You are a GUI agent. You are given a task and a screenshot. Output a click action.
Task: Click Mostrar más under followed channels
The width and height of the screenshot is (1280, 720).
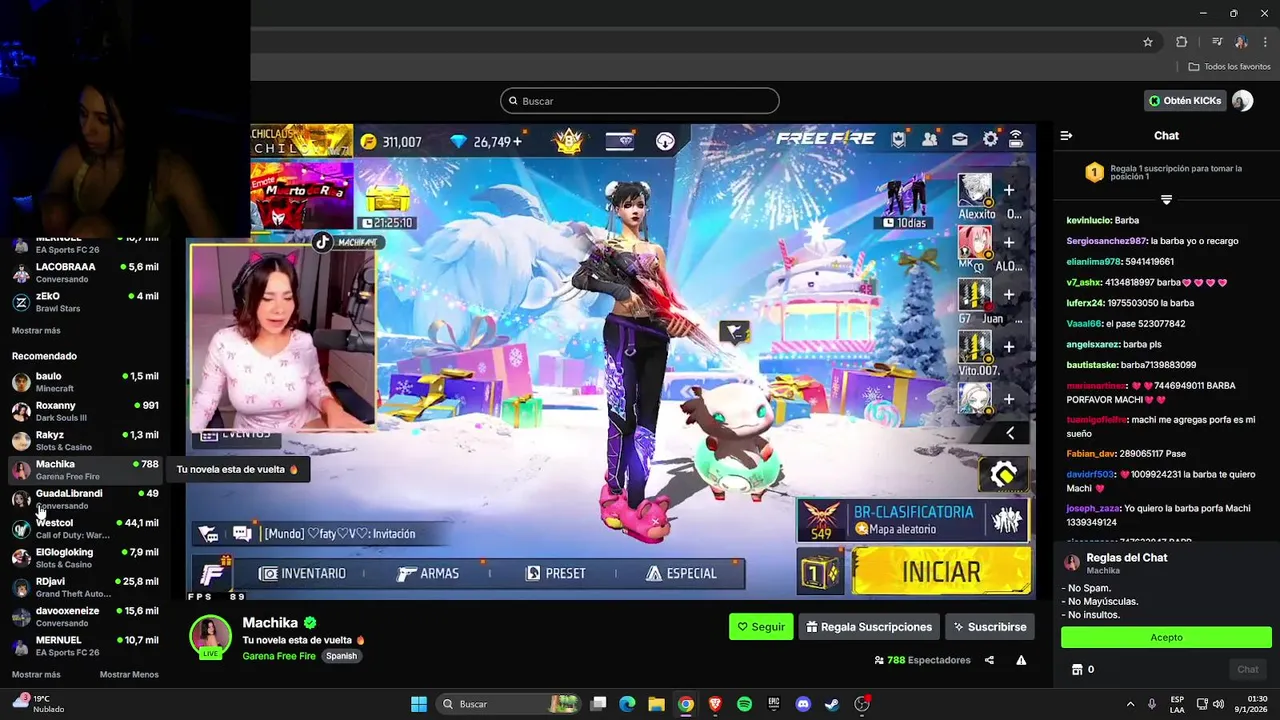[36, 331]
